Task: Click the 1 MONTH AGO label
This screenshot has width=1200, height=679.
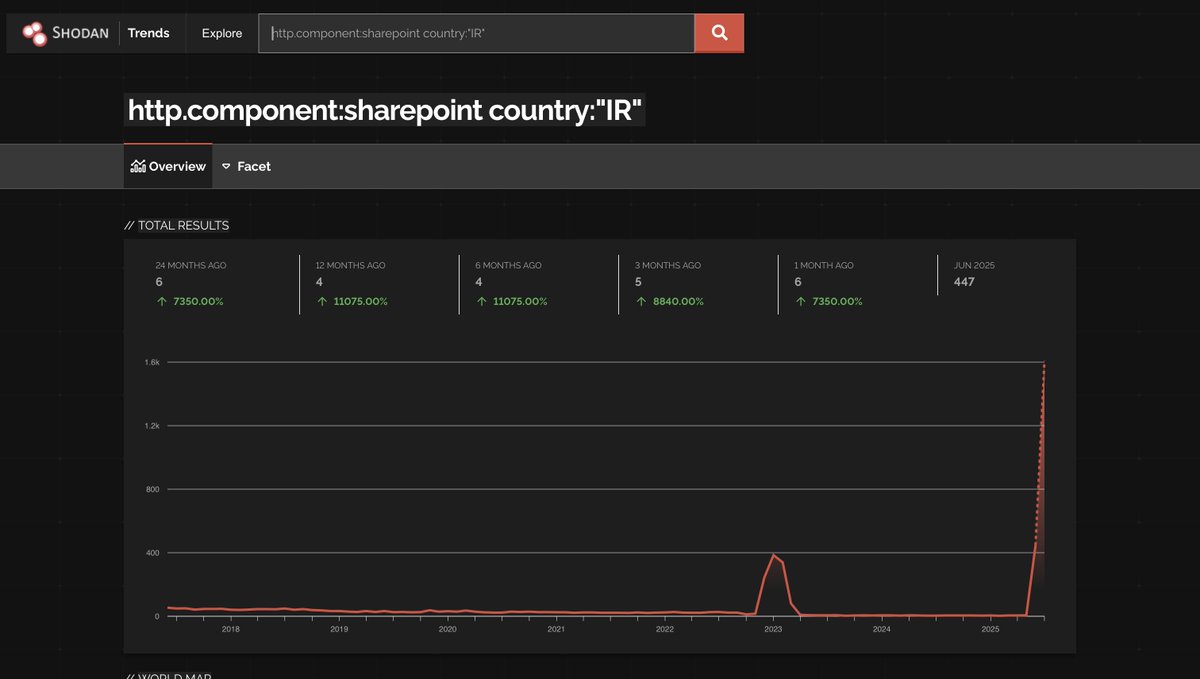Action: pyautogui.click(x=824, y=265)
